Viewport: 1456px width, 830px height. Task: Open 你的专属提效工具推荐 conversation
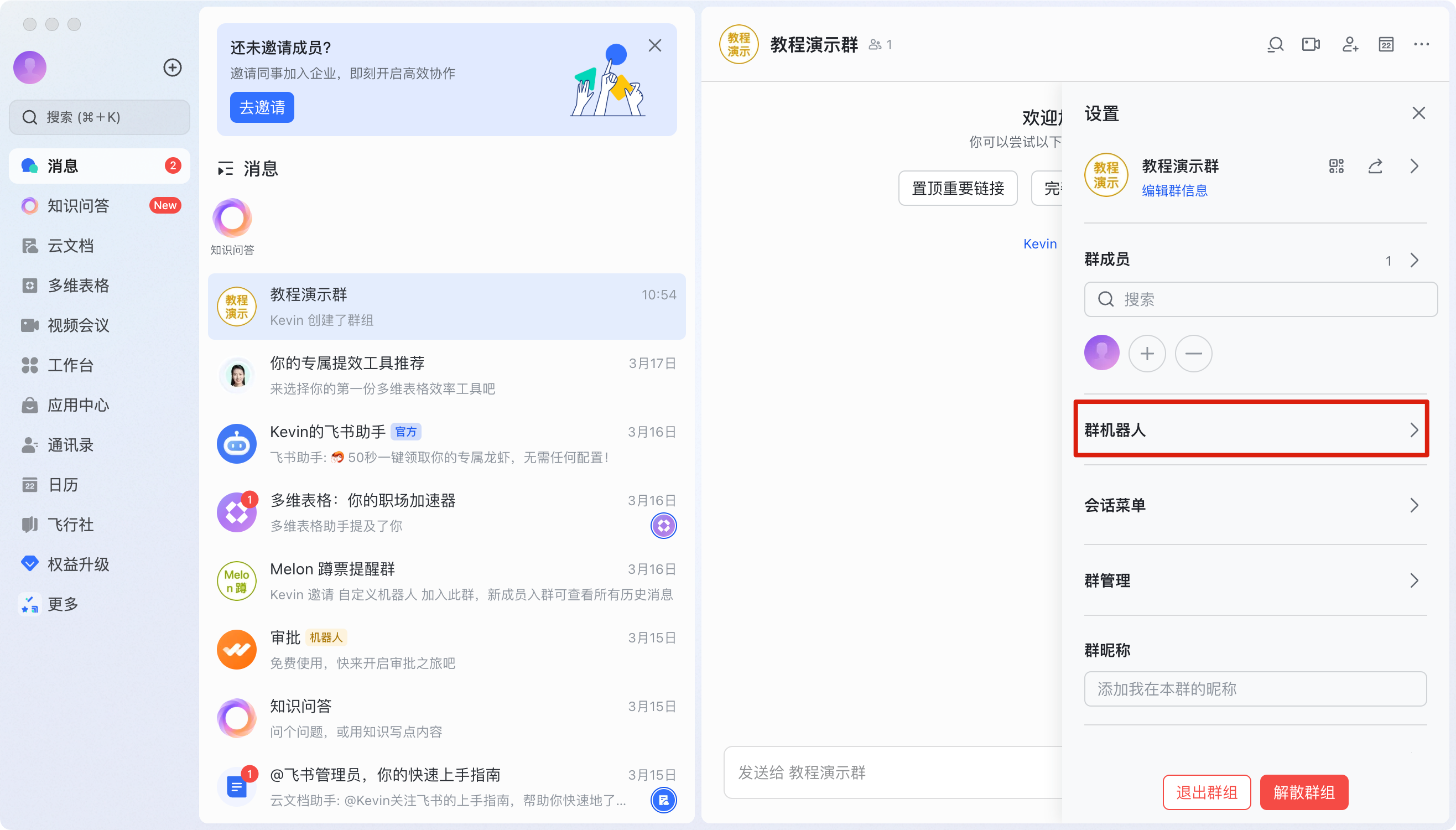(446, 376)
